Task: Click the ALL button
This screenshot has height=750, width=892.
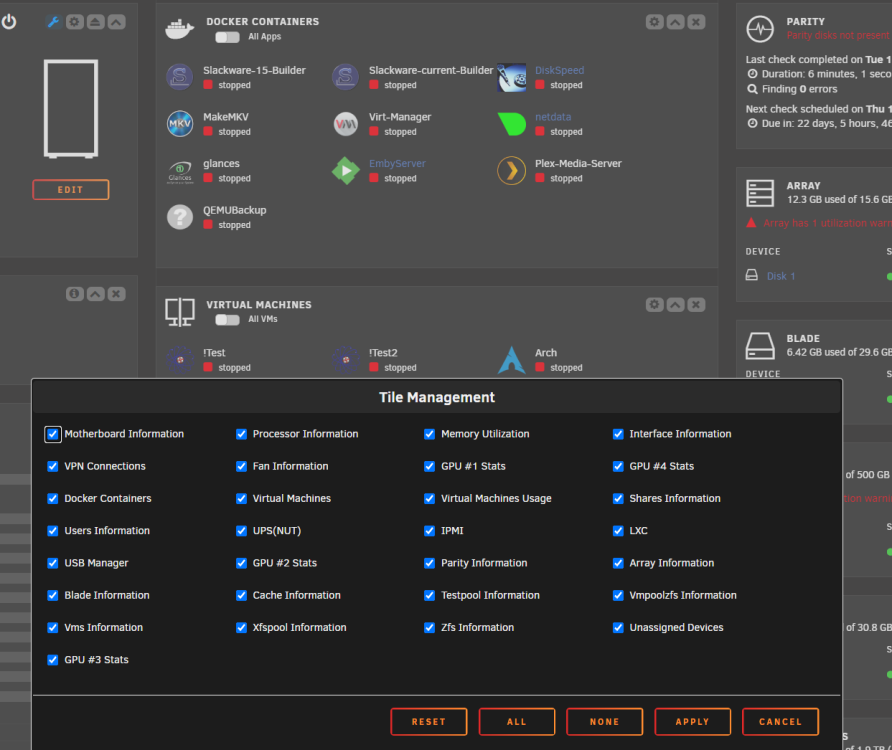Action: pos(517,722)
